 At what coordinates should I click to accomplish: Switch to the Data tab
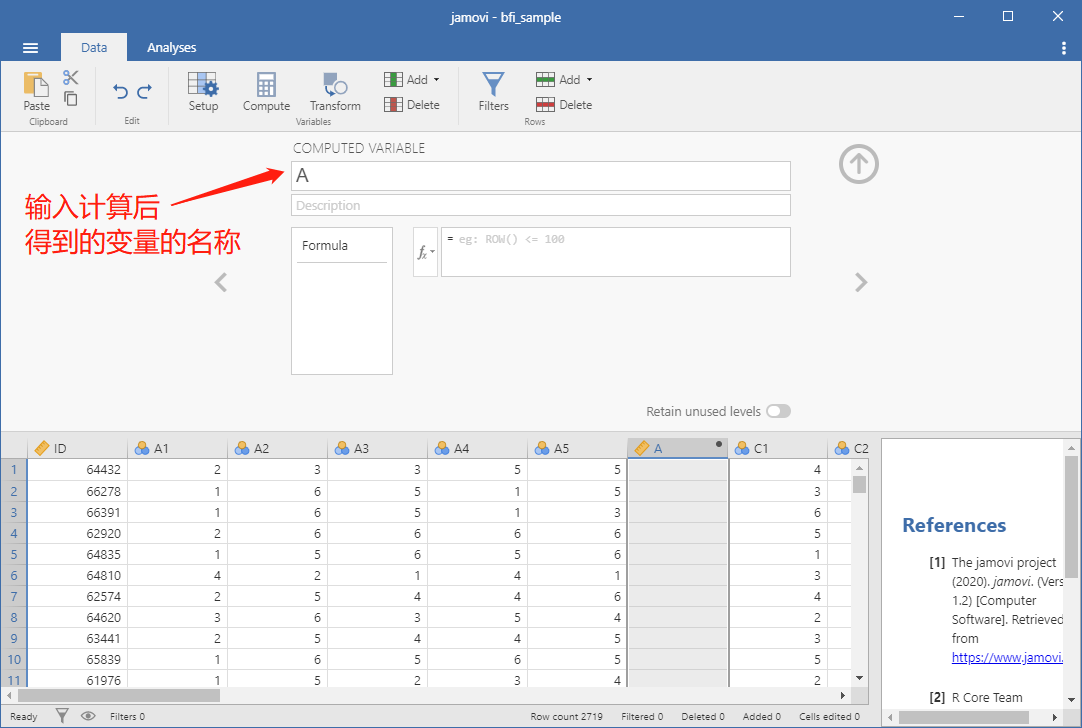[94, 48]
